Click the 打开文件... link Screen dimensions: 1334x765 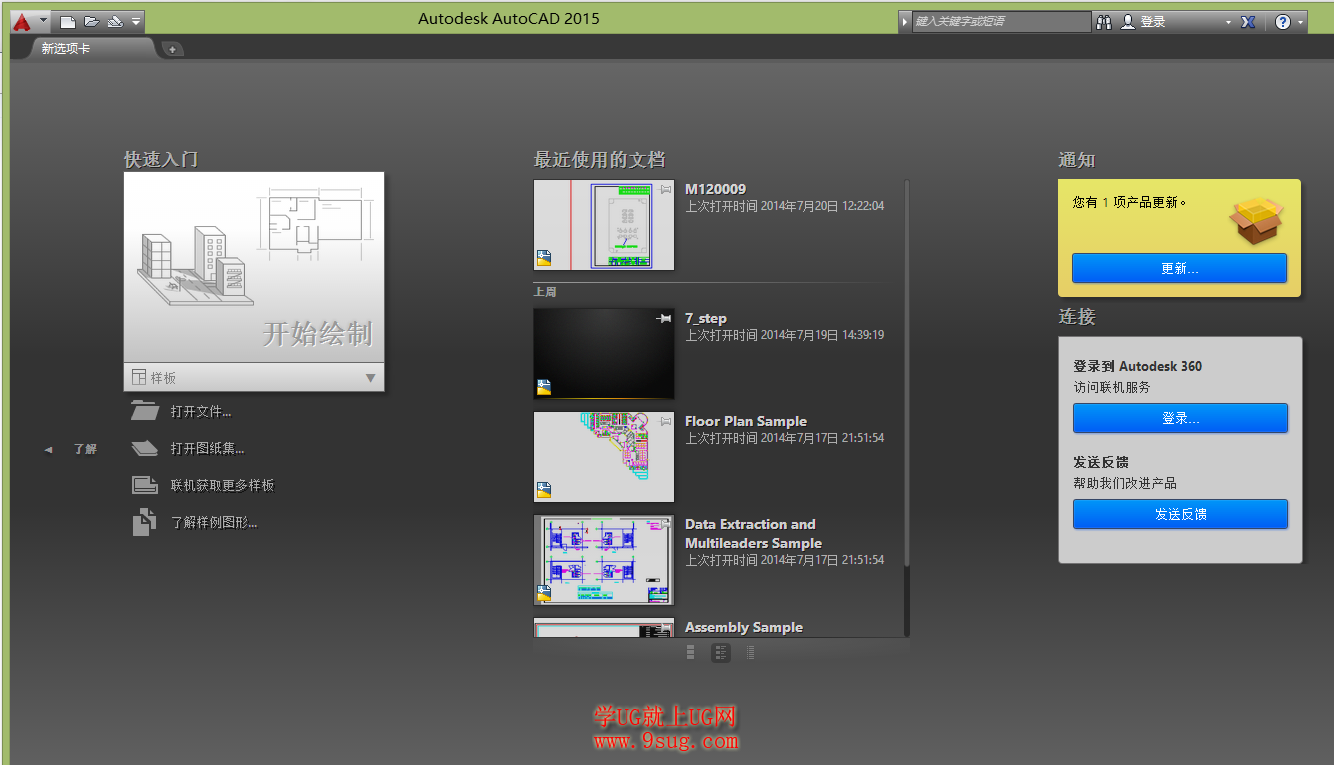[201, 411]
